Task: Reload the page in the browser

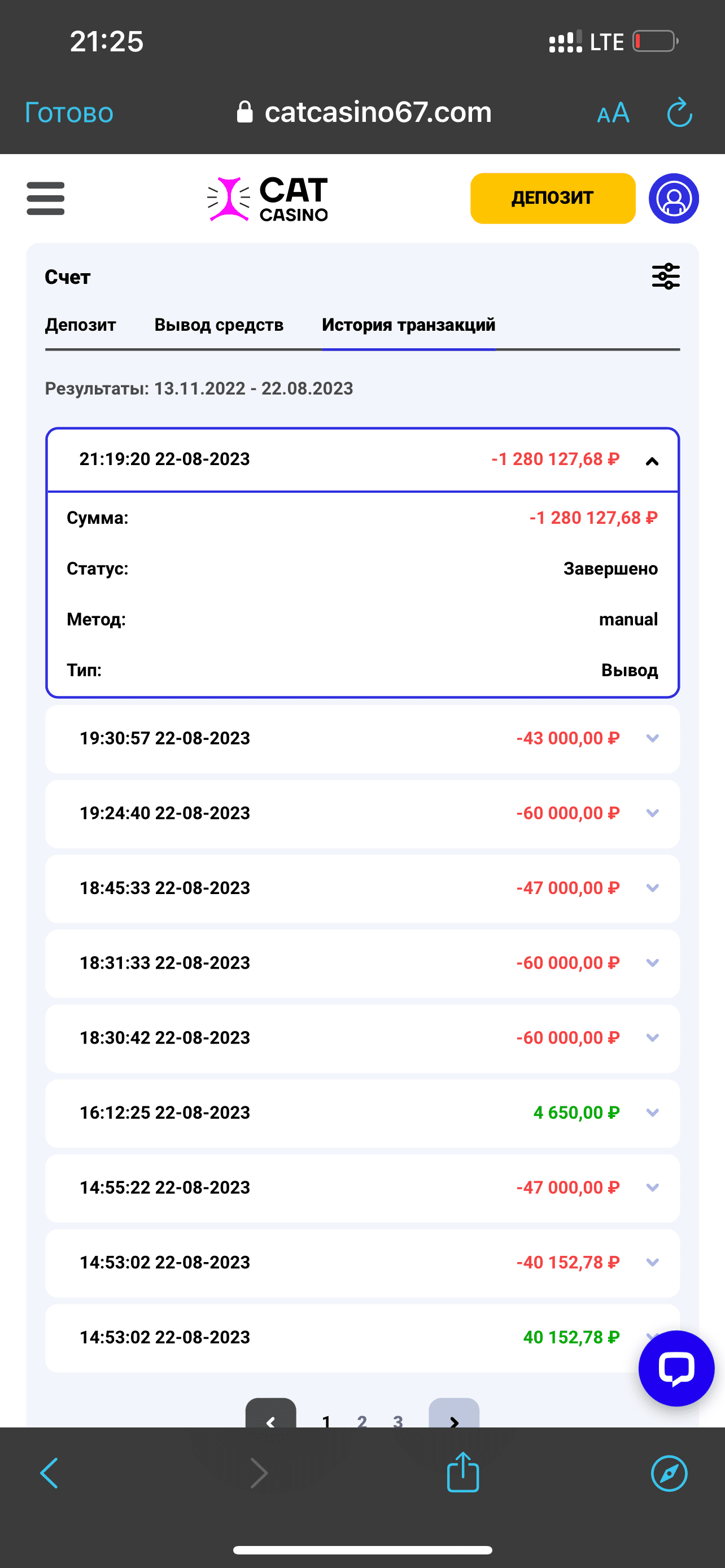Action: pos(679,113)
